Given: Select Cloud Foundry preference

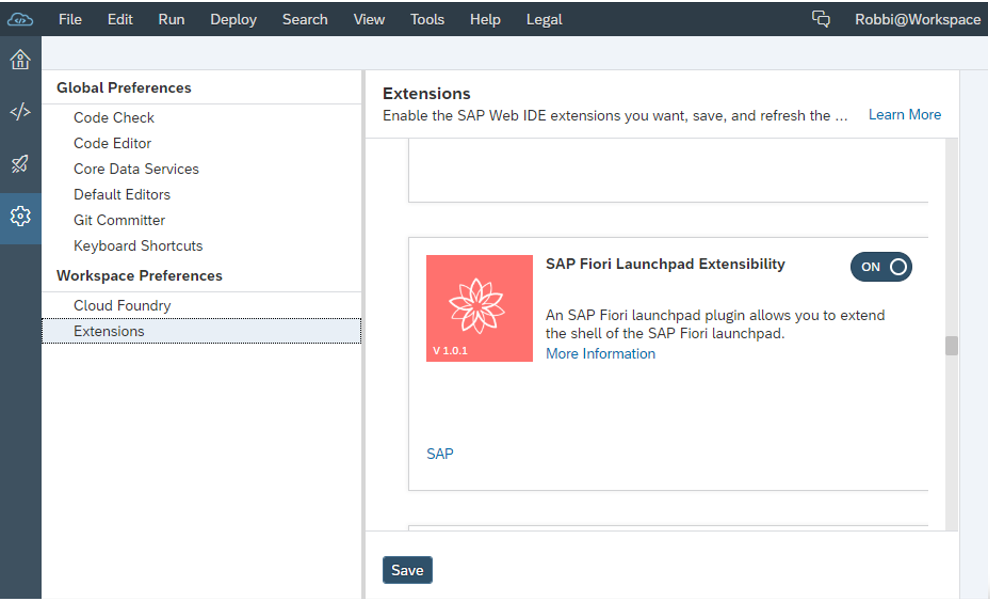Looking at the screenshot, I should 122,305.
